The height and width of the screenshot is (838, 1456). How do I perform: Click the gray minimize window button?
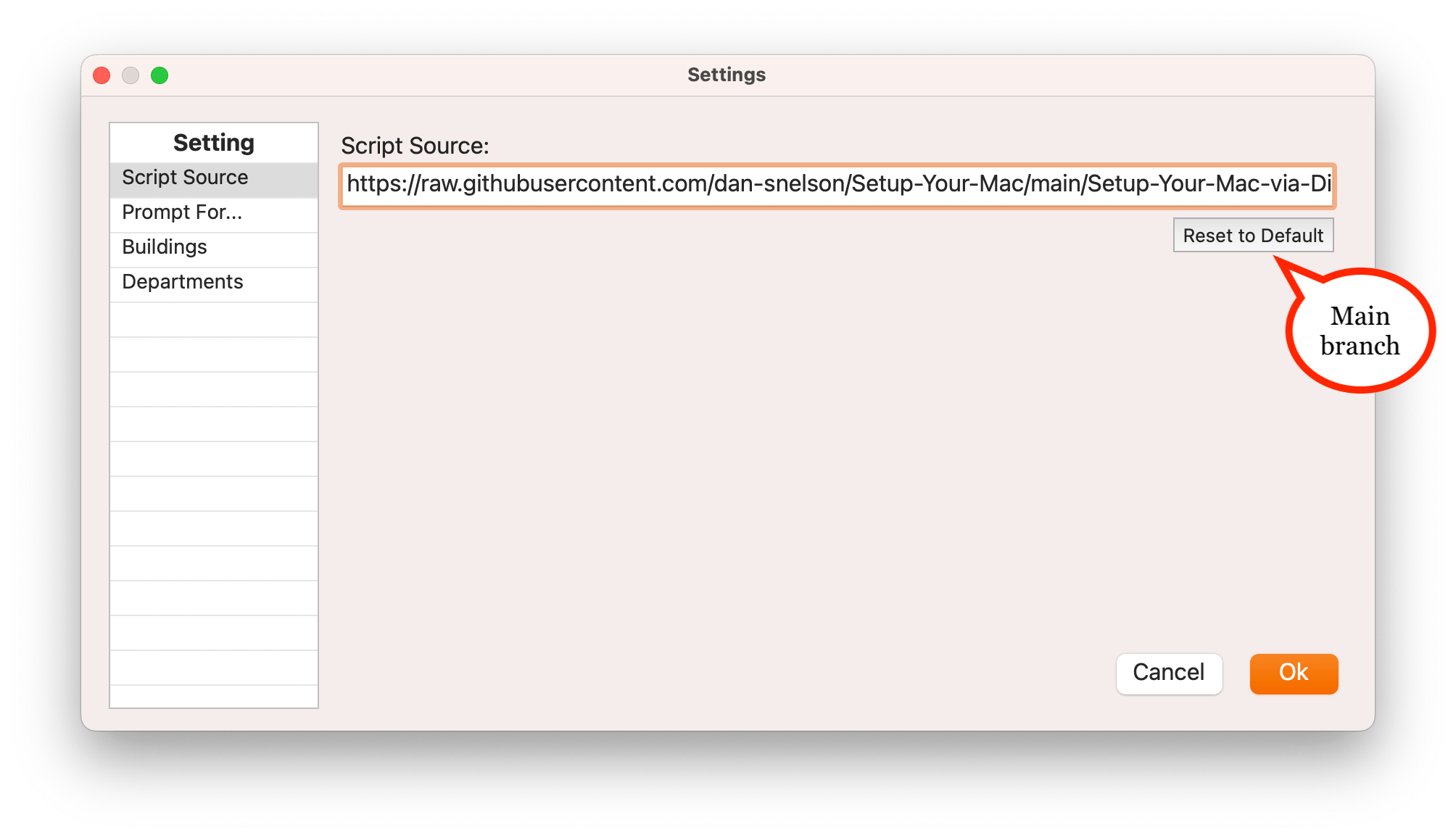[x=131, y=75]
